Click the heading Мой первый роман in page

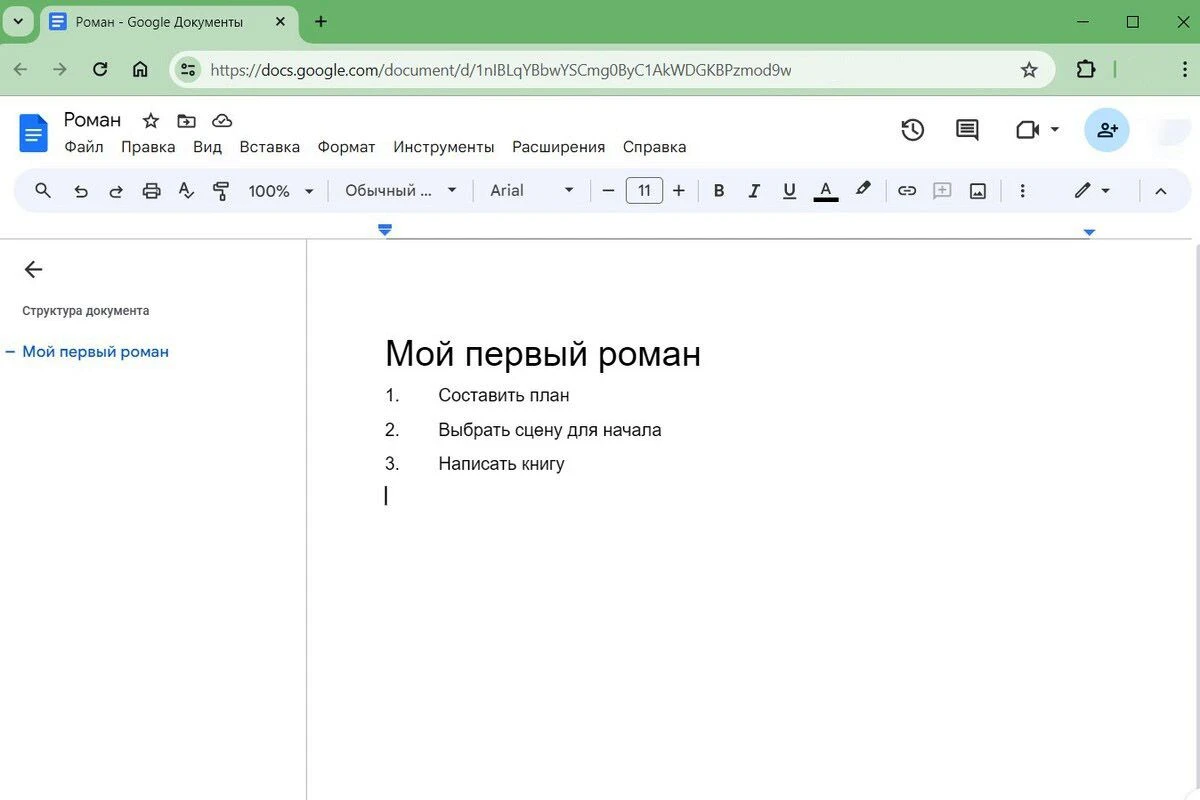point(543,354)
